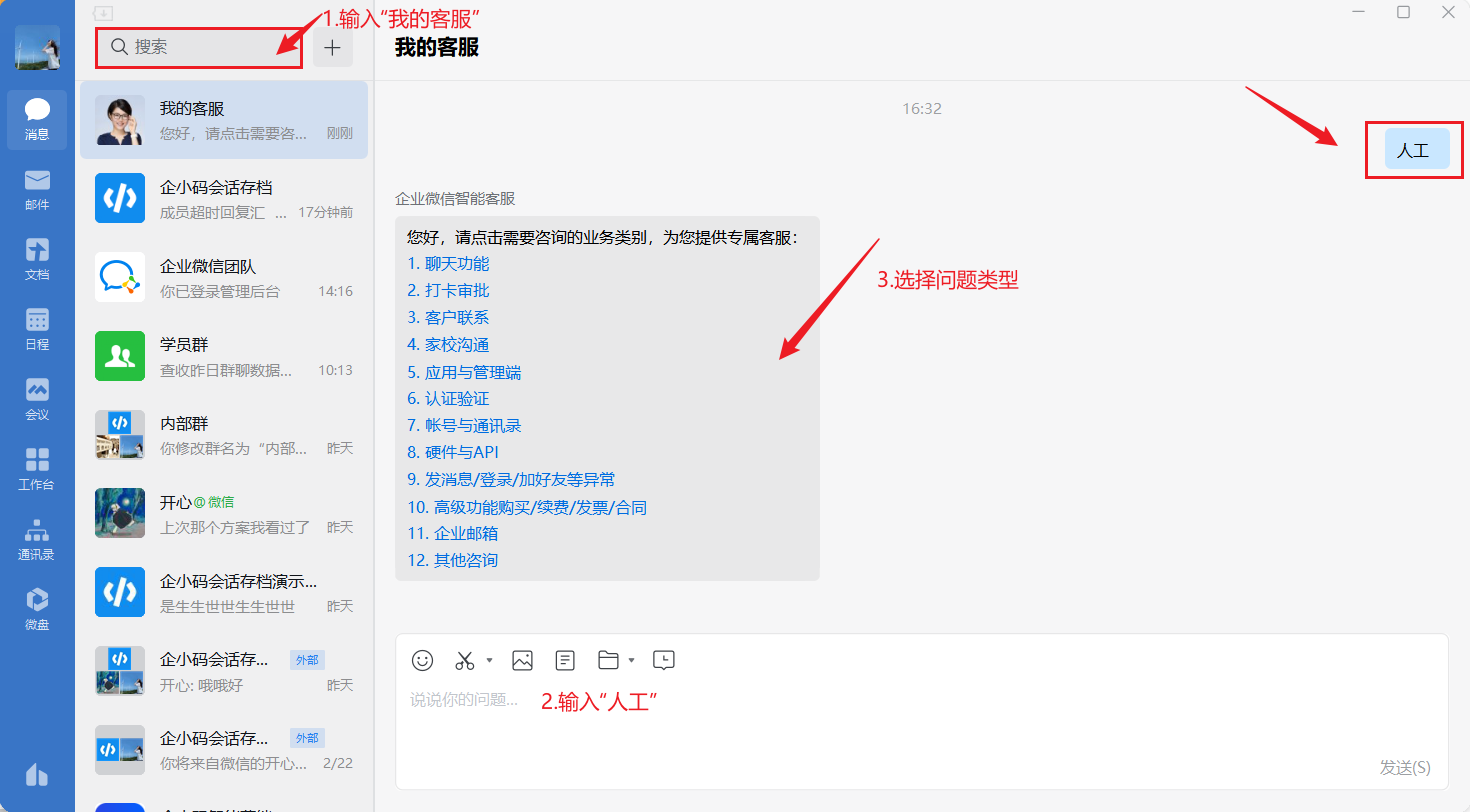The image size is (1470, 812).
Task: Click link 5. 应用与管理端
Action: pos(464,372)
